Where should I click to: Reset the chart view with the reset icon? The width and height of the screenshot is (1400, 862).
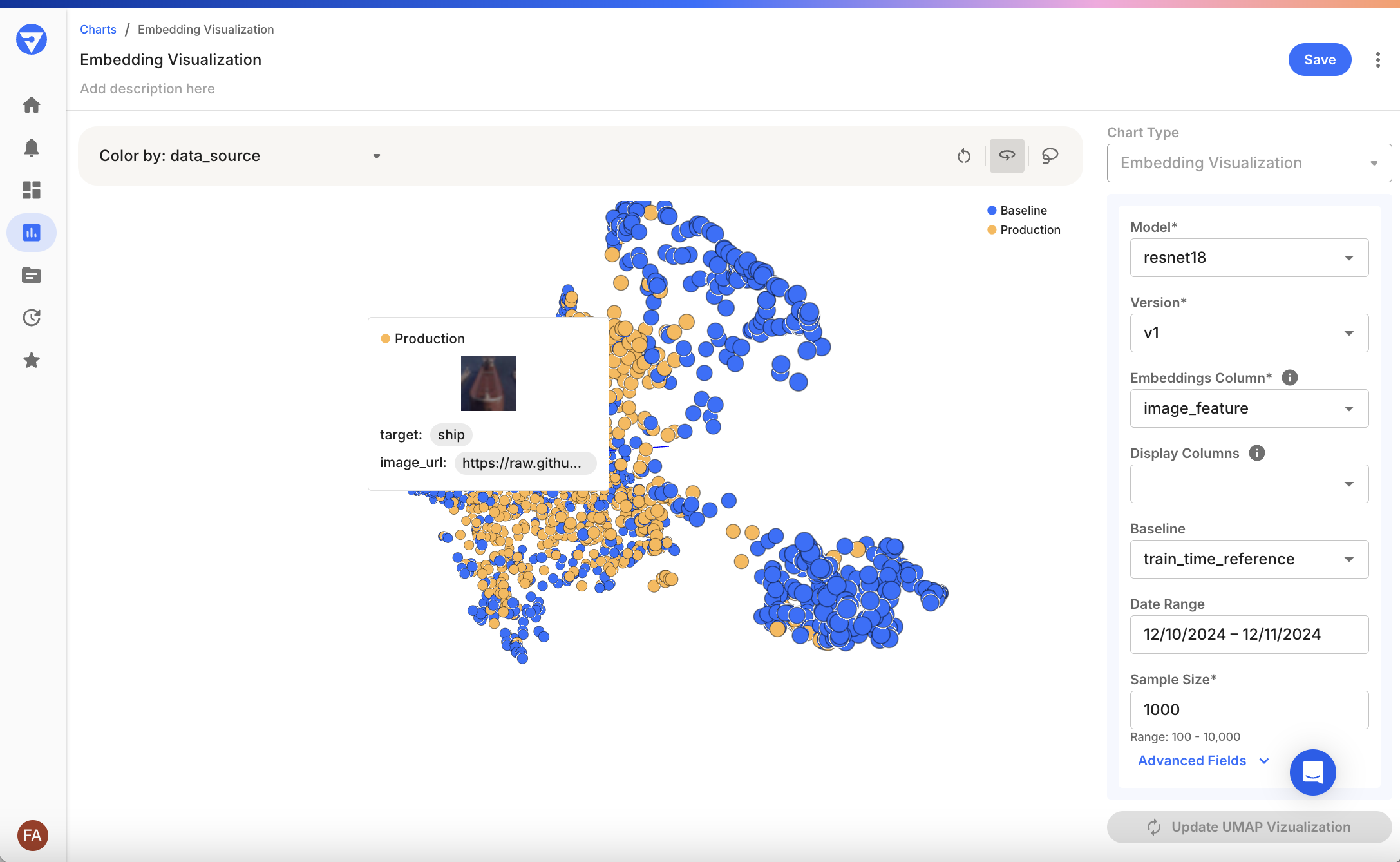(x=964, y=155)
